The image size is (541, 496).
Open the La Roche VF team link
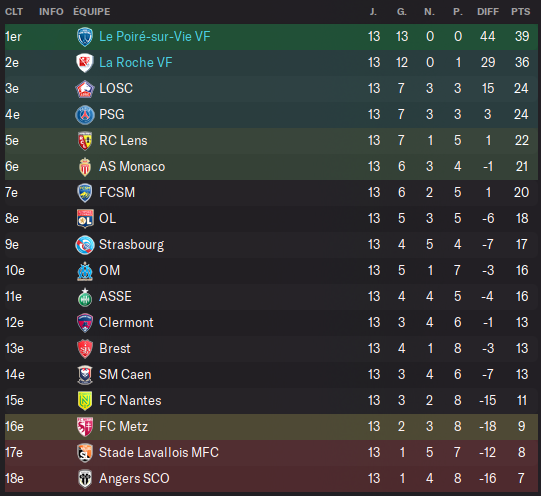(136, 62)
